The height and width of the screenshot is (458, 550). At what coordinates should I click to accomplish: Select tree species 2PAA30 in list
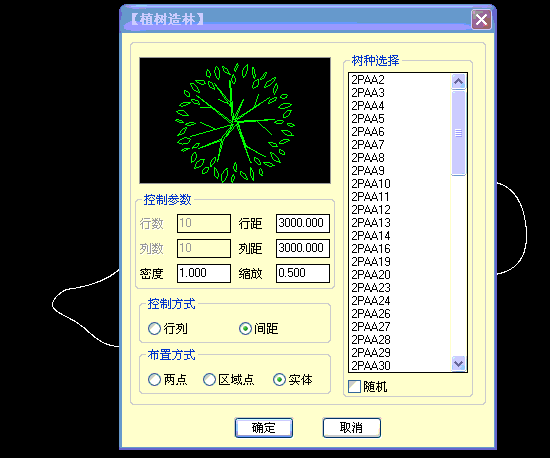[x=371, y=366]
